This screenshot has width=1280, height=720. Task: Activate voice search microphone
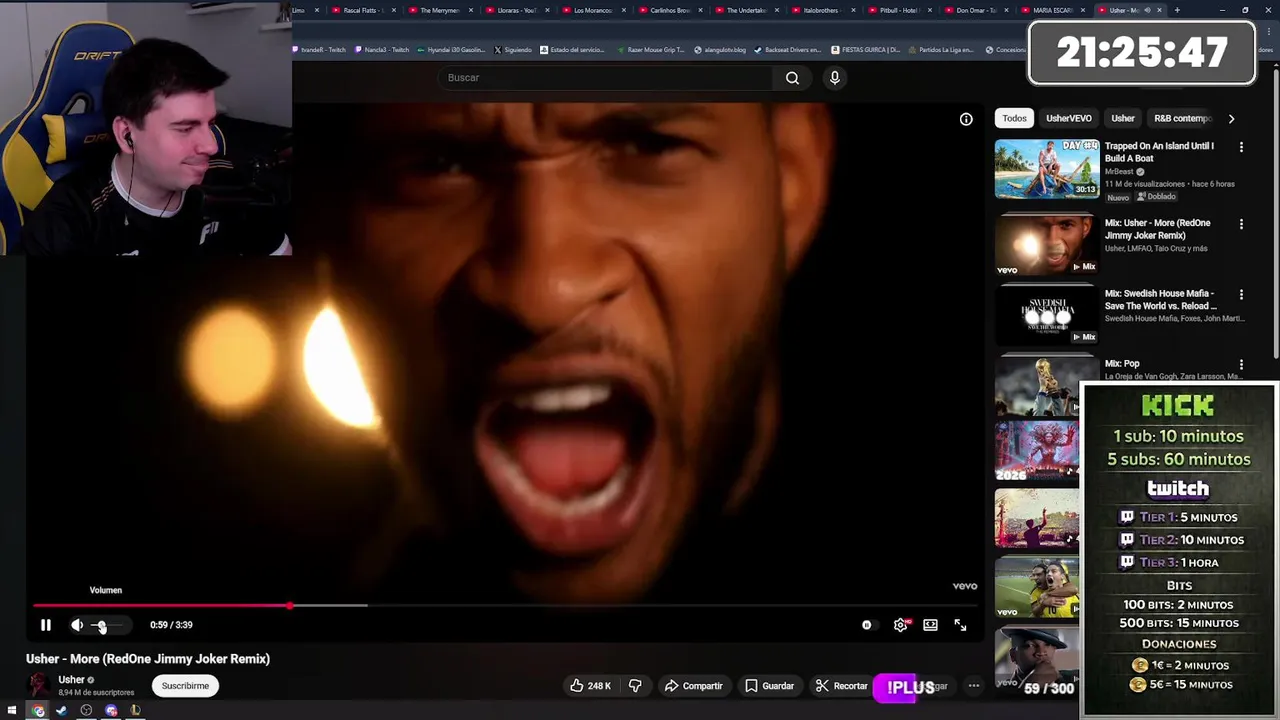[835, 78]
